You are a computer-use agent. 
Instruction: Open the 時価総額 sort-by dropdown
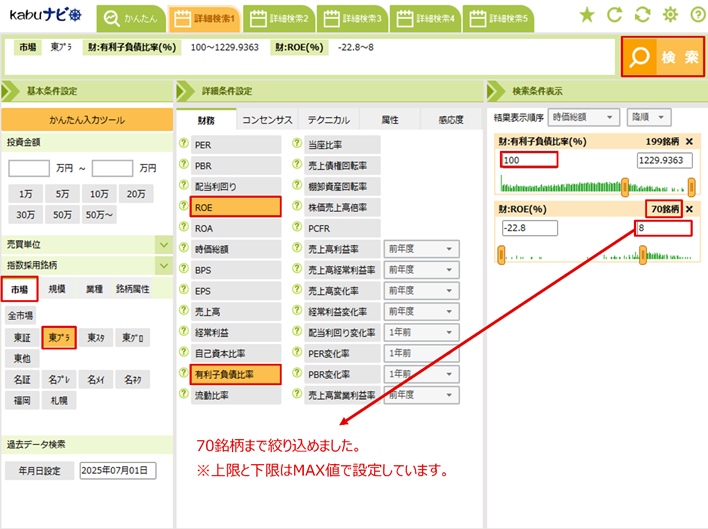pos(583,117)
